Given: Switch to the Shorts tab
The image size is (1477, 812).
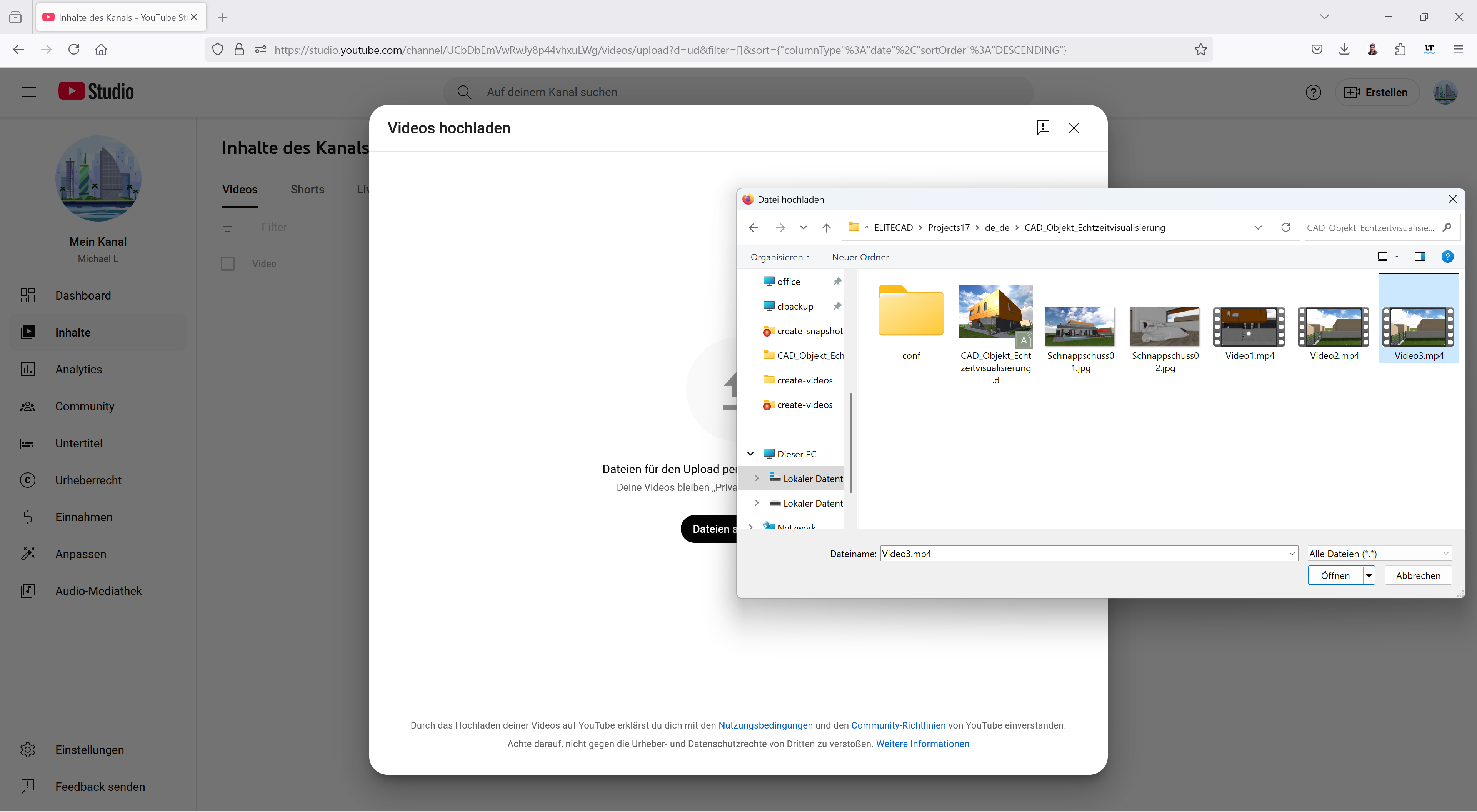Looking at the screenshot, I should pos(307,189).
